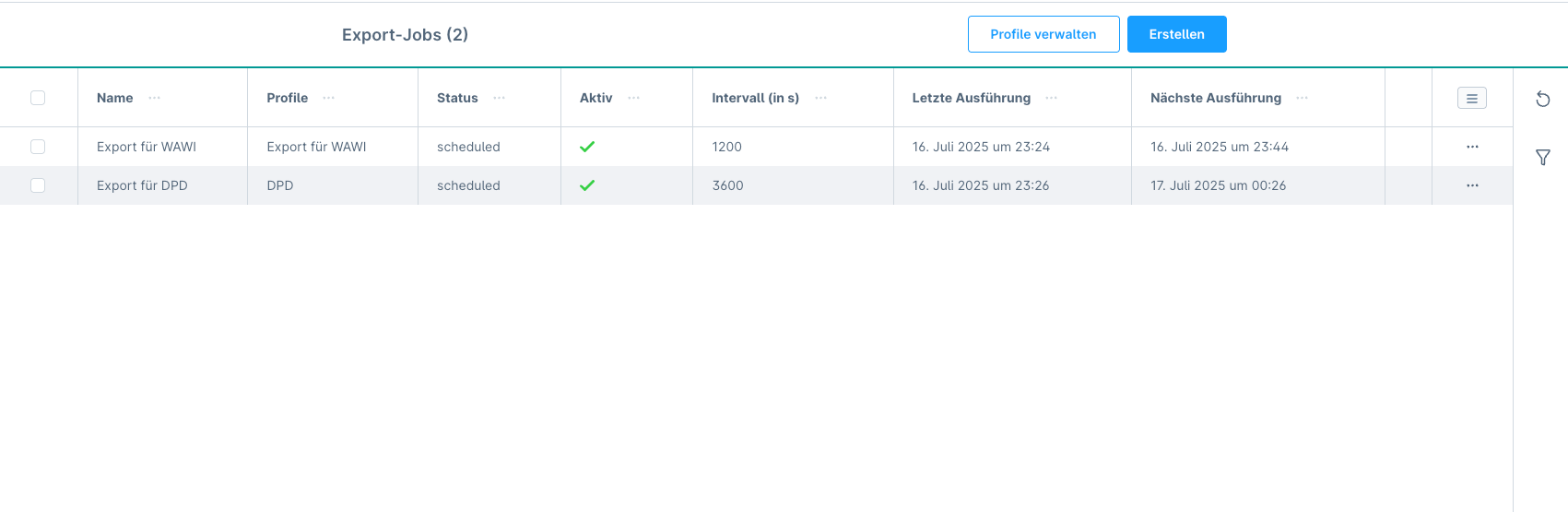Open Aktiv column options dots
This screenshot has height=512, width=1568.
click(634, 98)
